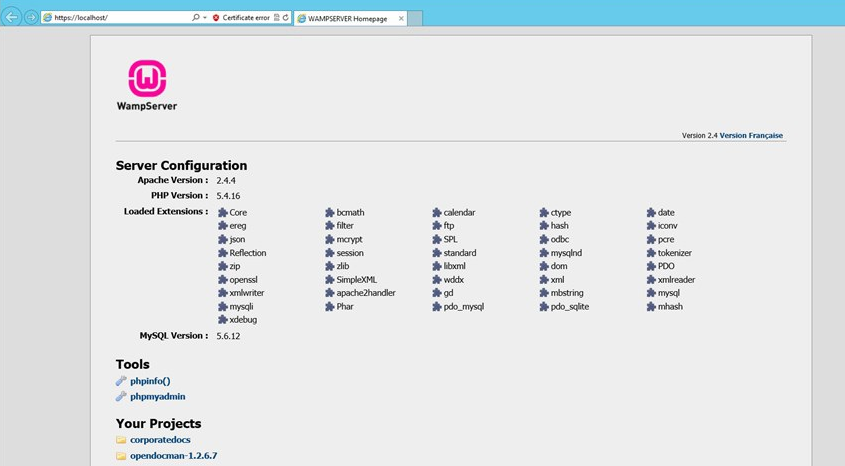Viewport: 845px width, 466px height.
Task: Click the IE page icon in address bar
Action: point(47,17)
